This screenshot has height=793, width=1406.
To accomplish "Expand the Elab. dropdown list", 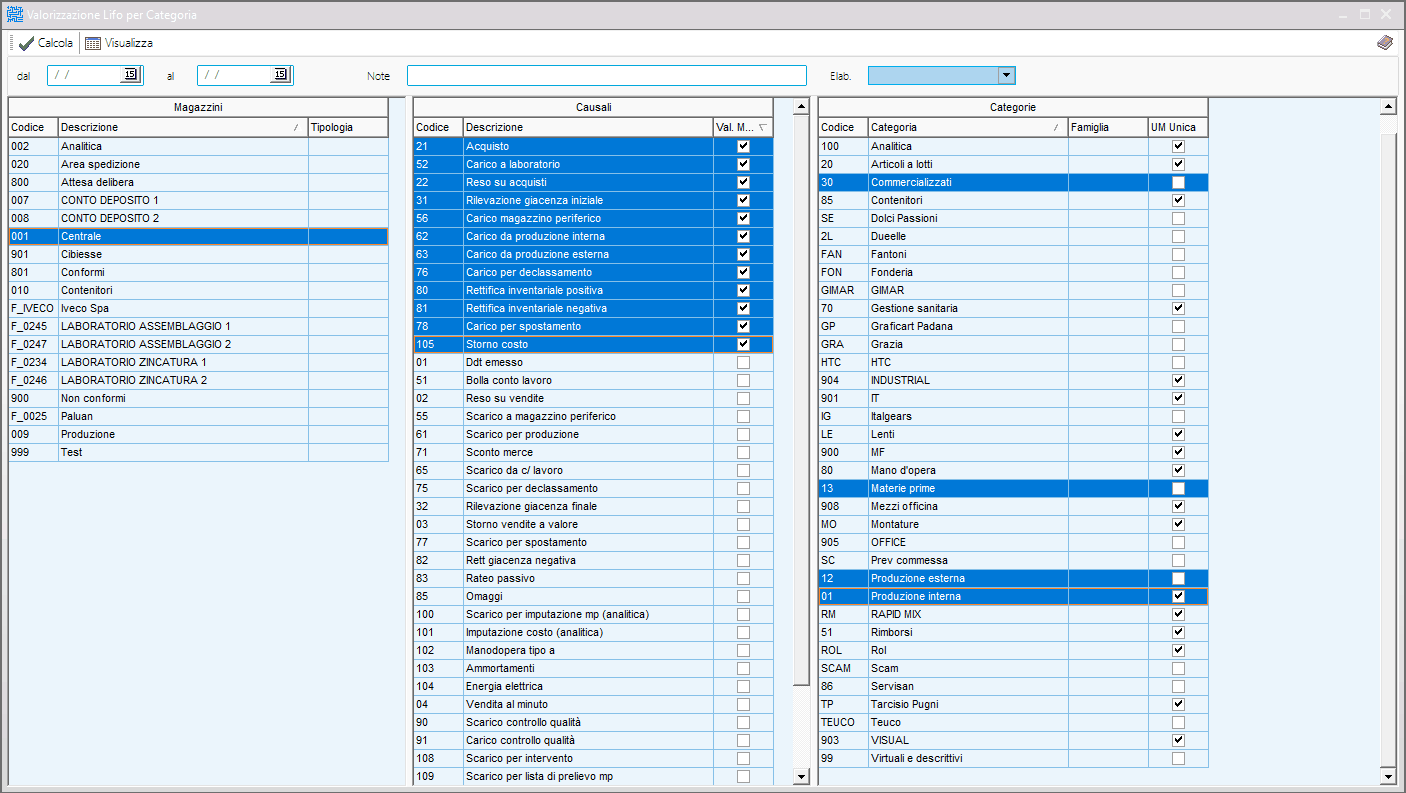I will click(1007, 75).
